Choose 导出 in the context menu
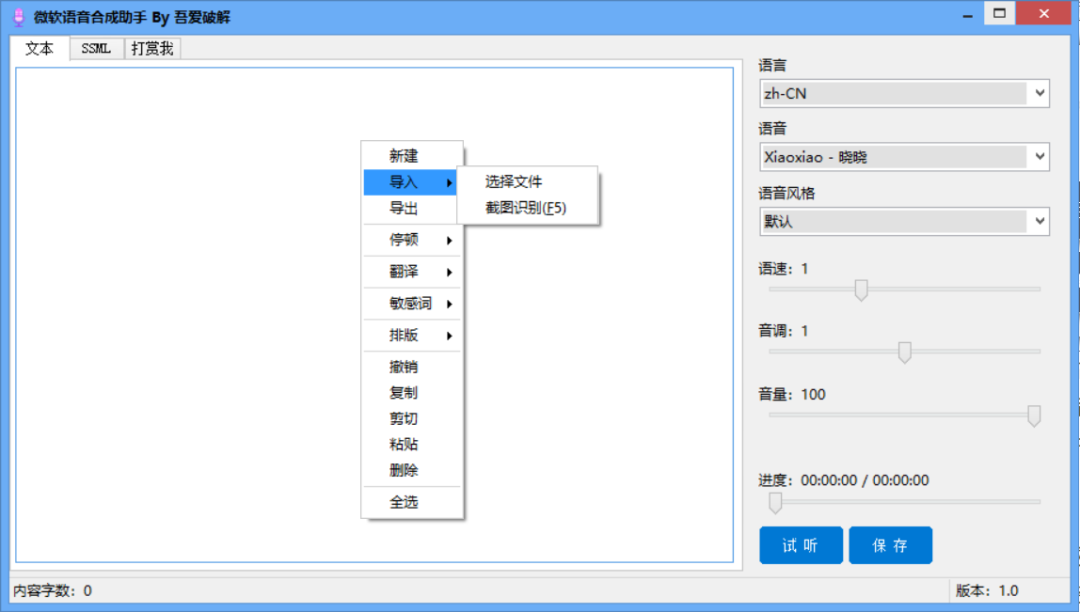 pos(404,208)
